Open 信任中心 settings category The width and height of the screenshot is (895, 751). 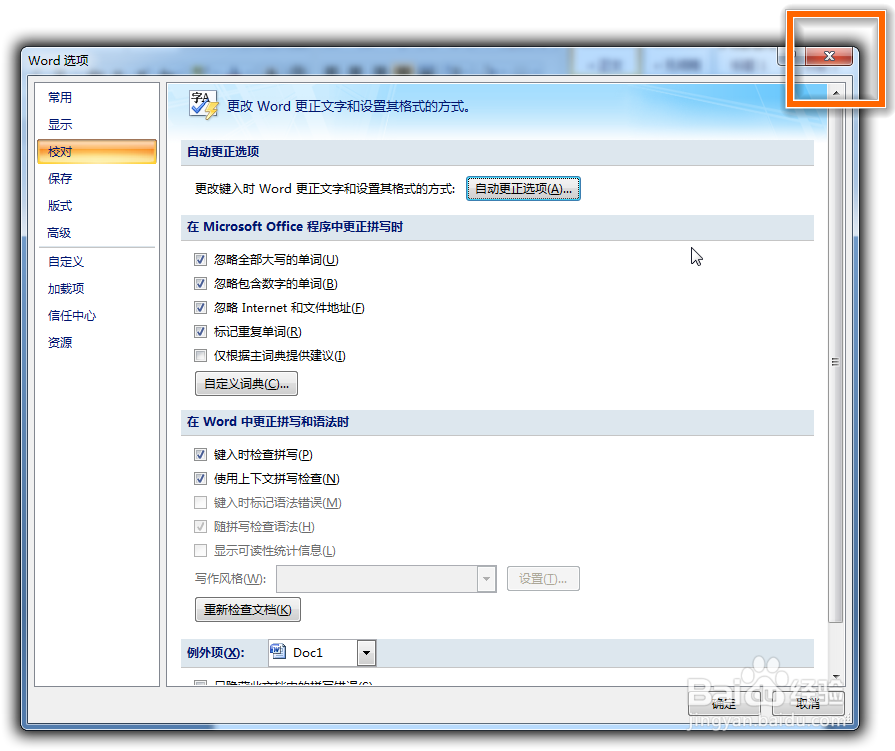tap(97, 316)
